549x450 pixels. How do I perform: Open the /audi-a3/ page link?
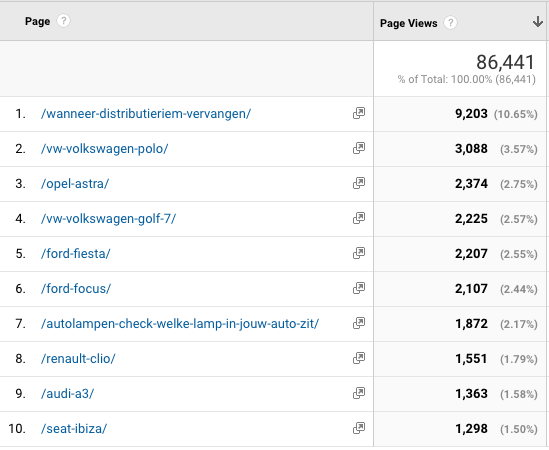coord(68,394)
